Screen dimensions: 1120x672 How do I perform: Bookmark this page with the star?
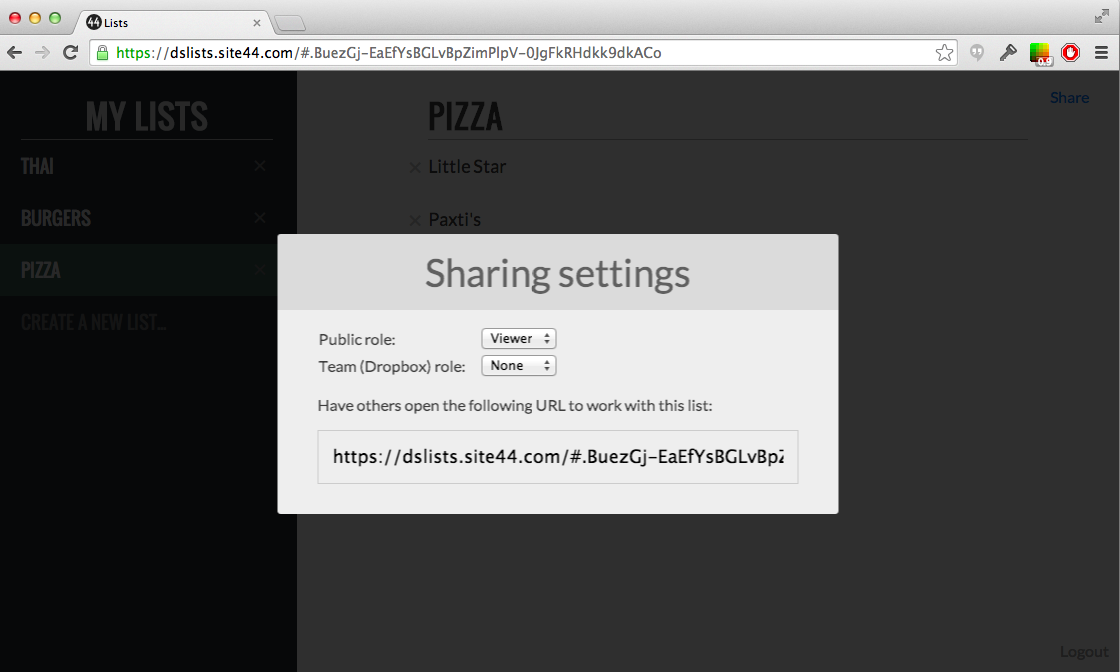click(x=944, y=53)
